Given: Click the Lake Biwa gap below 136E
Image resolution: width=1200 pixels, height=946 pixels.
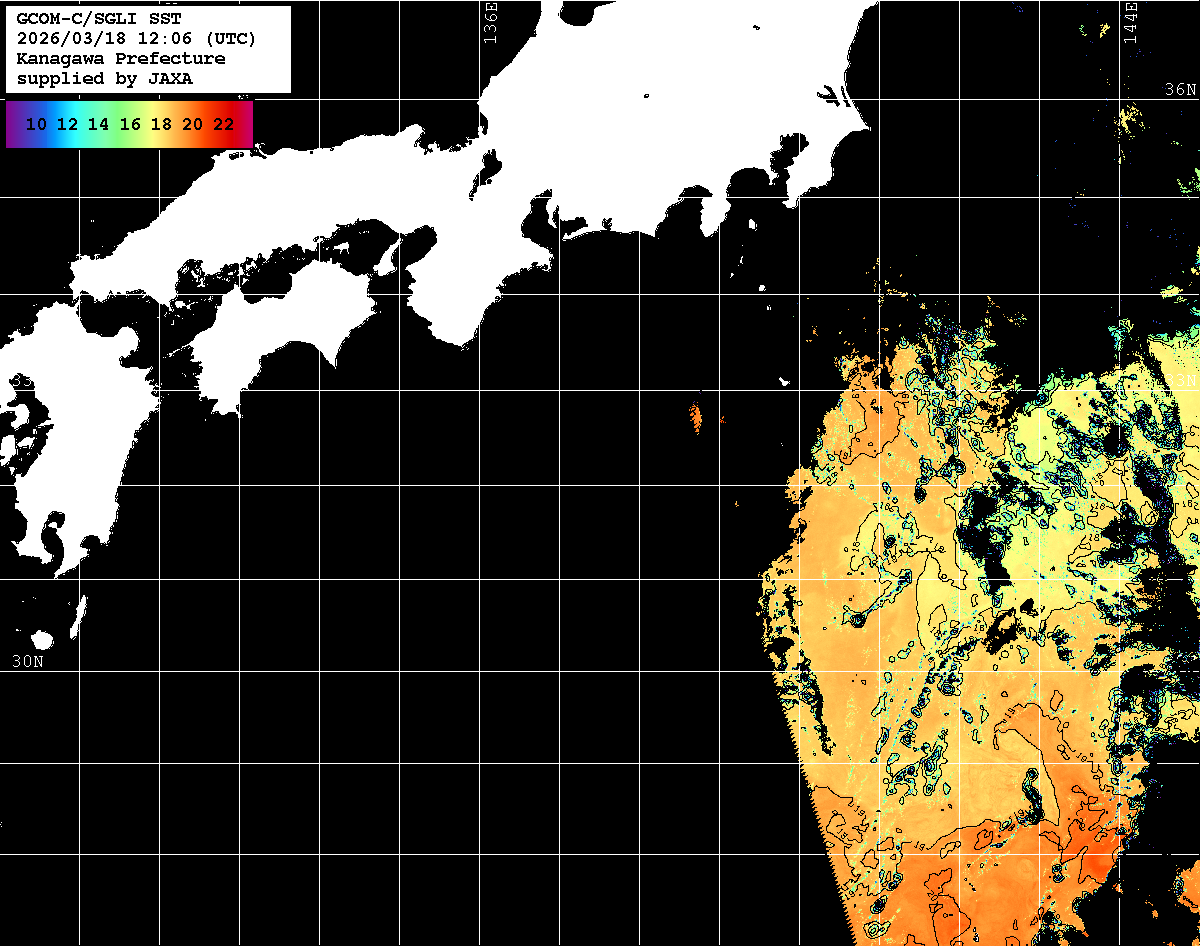Looking at the screenshot, I should (491, 162).
